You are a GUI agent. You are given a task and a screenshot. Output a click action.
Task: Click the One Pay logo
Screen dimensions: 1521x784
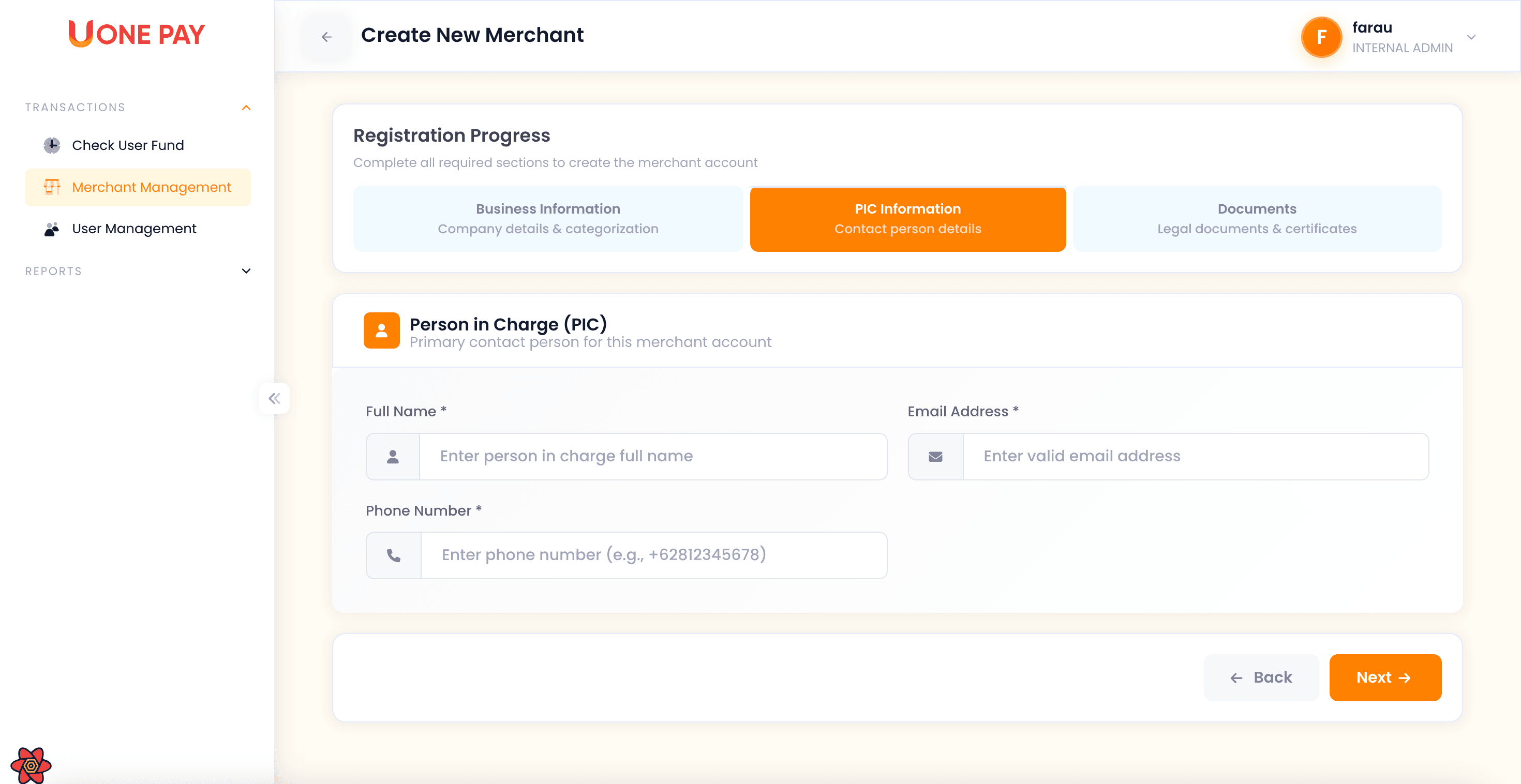(x=137, y=34)
